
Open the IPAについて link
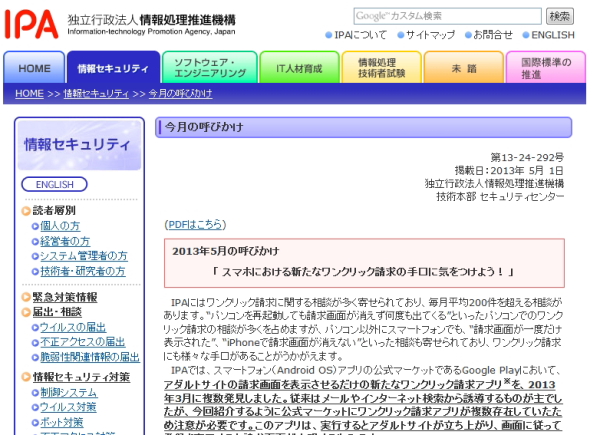361,35
